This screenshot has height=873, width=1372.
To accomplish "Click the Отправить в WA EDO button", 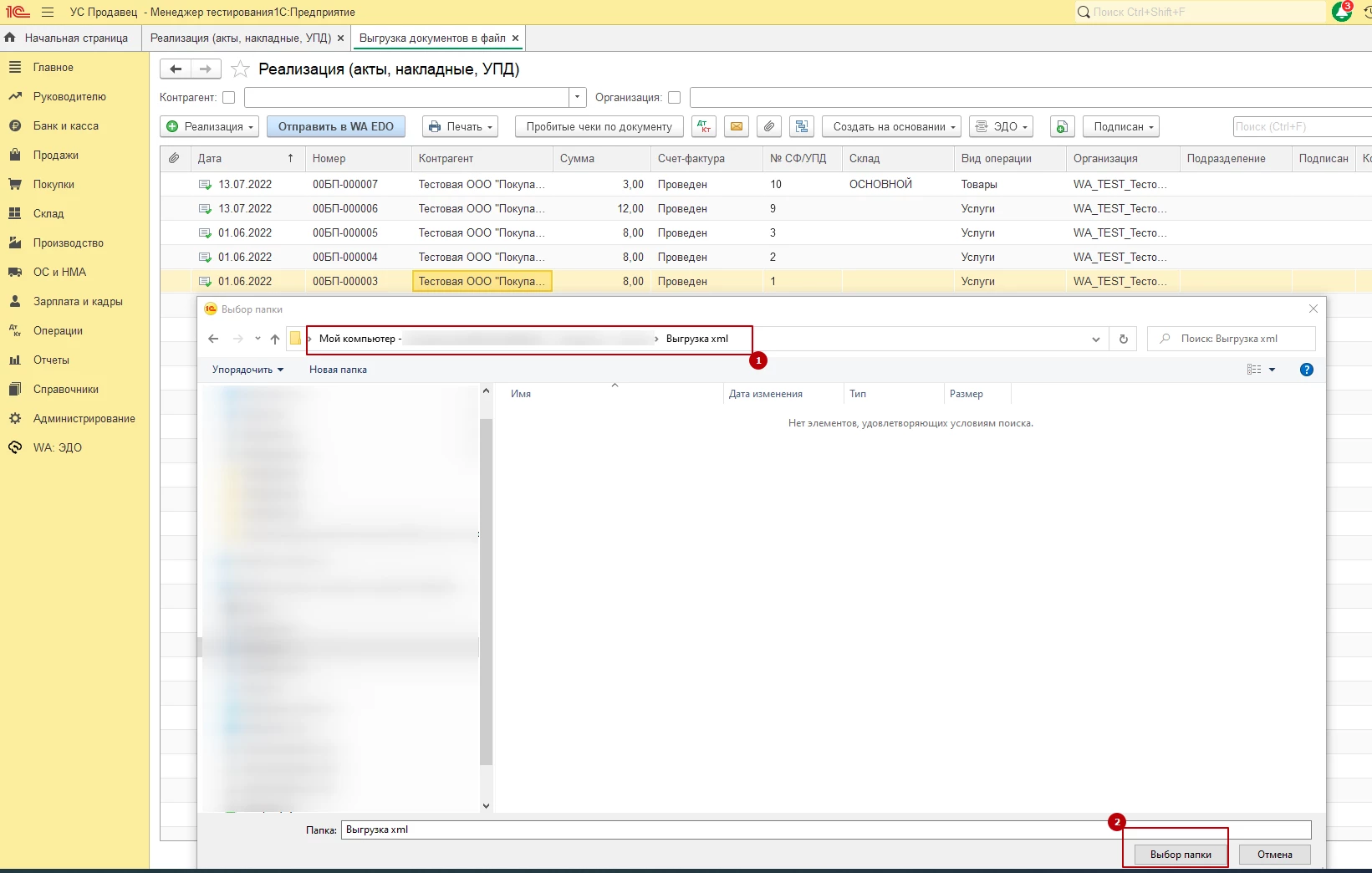I will pos(336,126).
